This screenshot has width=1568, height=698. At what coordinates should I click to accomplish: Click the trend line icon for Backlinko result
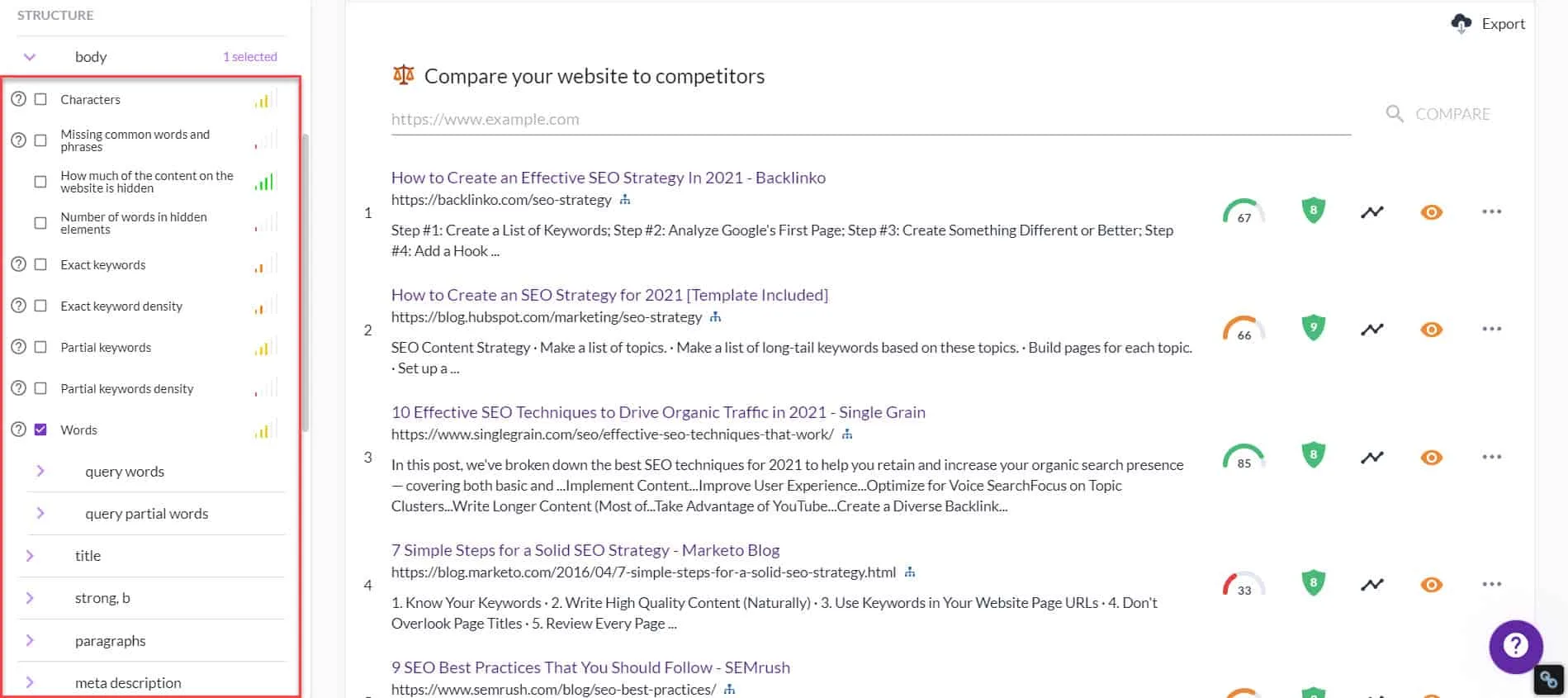click(1371, 212)
